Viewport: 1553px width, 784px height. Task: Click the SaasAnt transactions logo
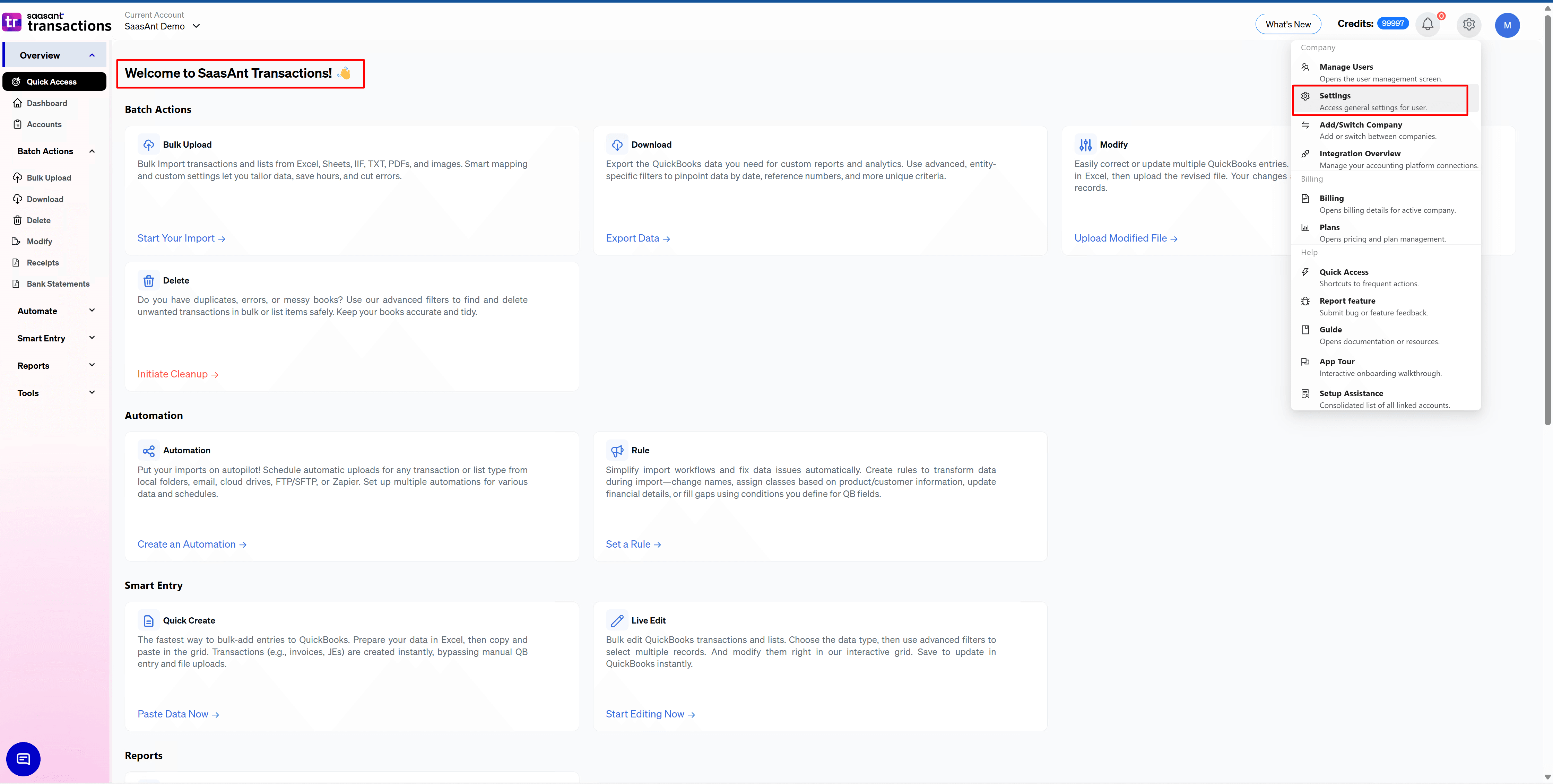click(x=57, y=22)
